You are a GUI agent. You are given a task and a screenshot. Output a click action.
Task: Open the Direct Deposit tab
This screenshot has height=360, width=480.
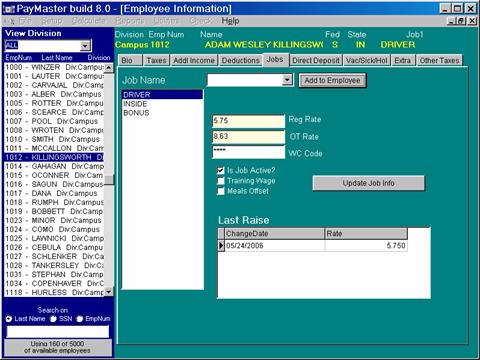pyautogui.click(x=316, y=60)
